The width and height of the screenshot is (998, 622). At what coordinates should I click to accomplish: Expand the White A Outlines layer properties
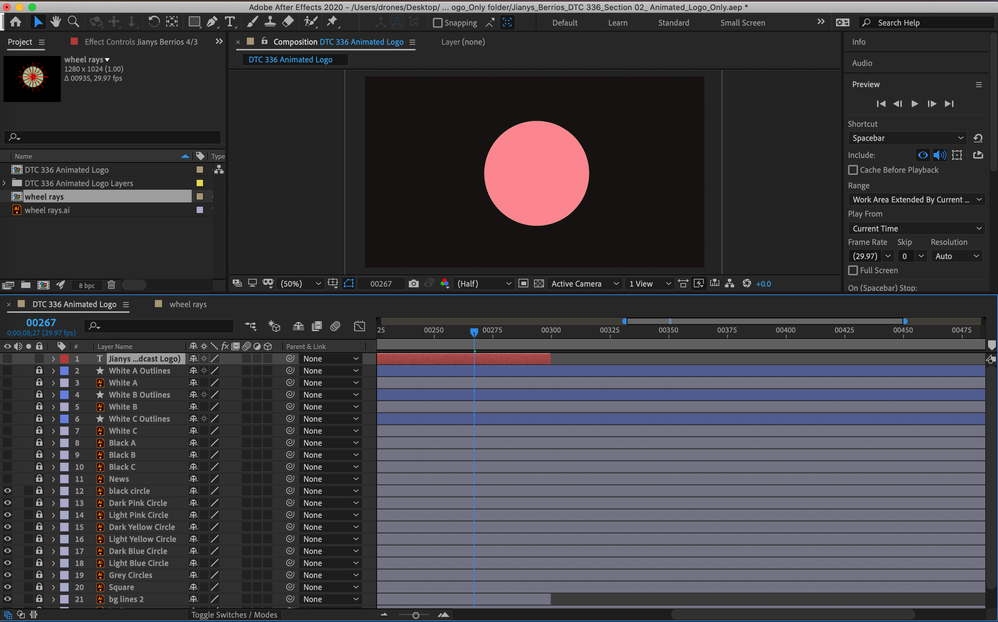point(53,371)
